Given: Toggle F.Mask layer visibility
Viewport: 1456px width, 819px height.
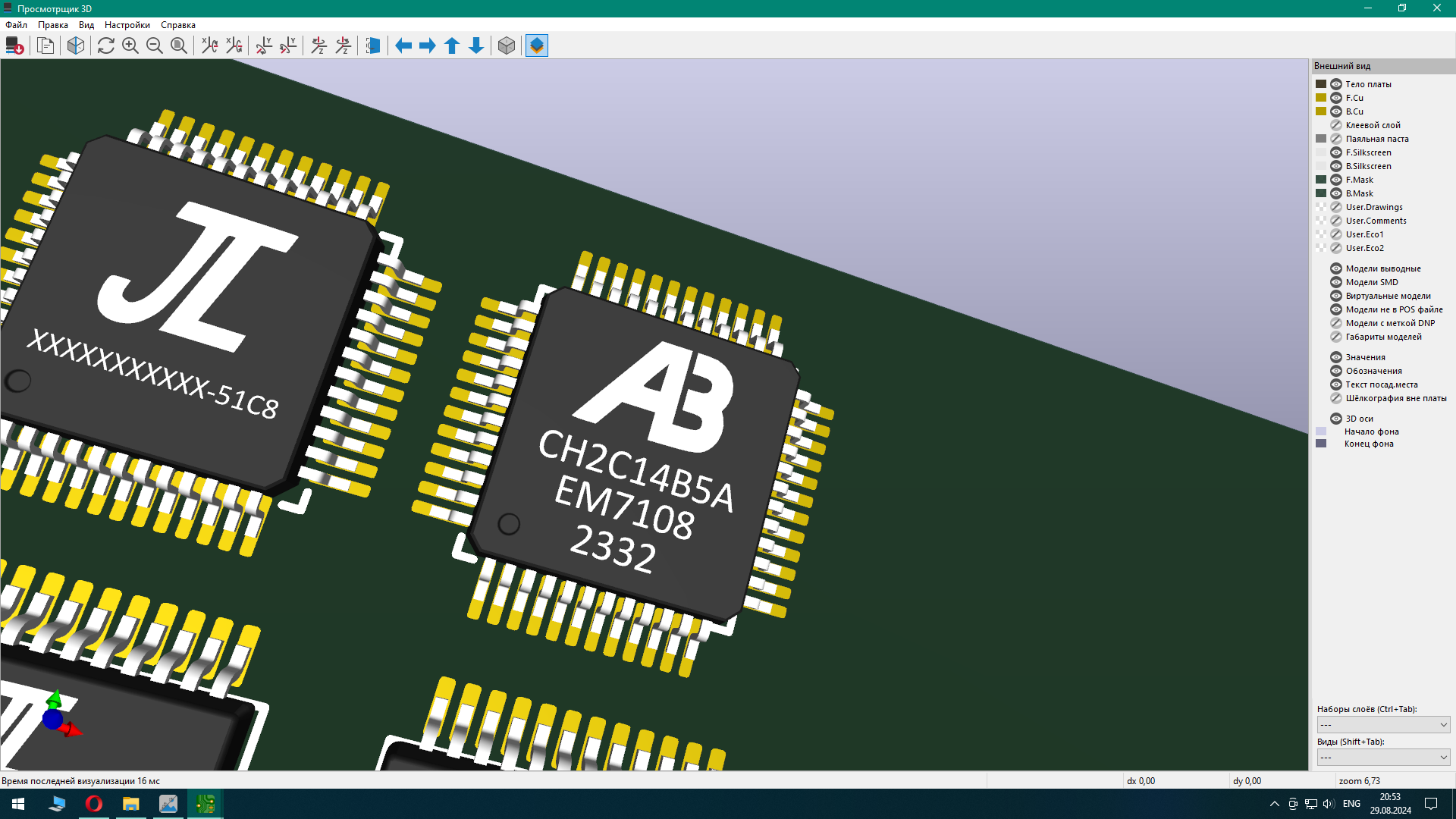Looking at the screenshot, I should click(x=1336, y=180).
